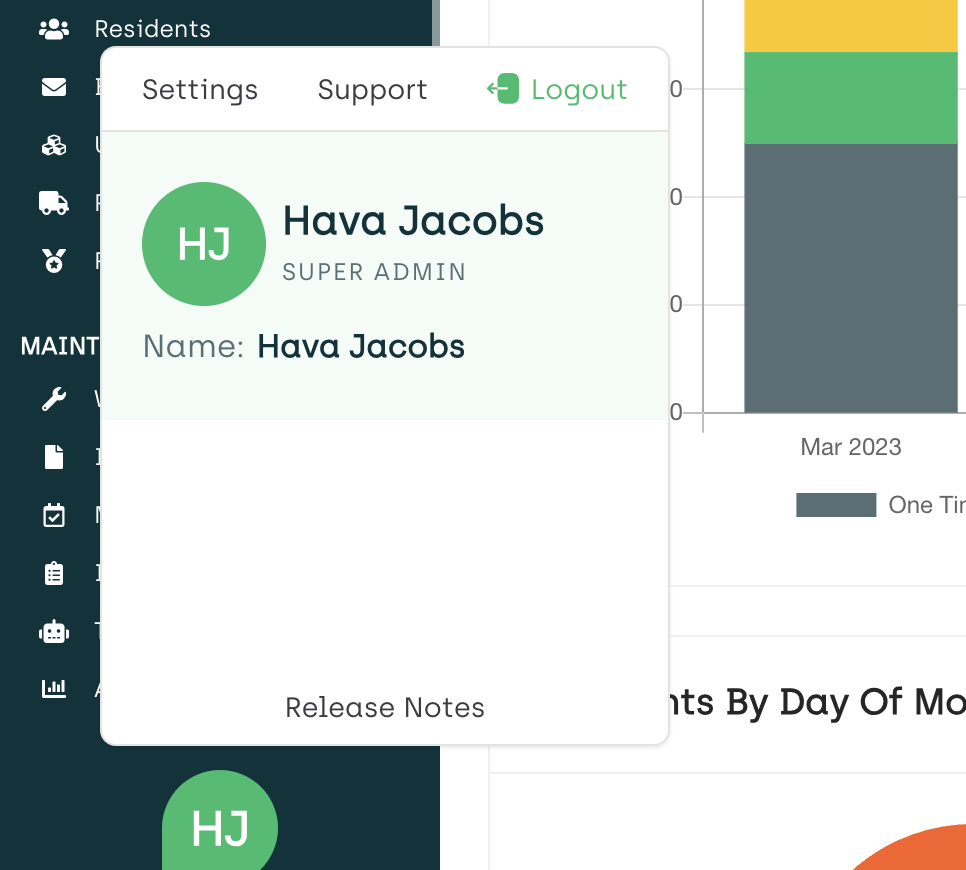Click the Logout link
Screen dimensions: 966x870
[x=580, y=90]
